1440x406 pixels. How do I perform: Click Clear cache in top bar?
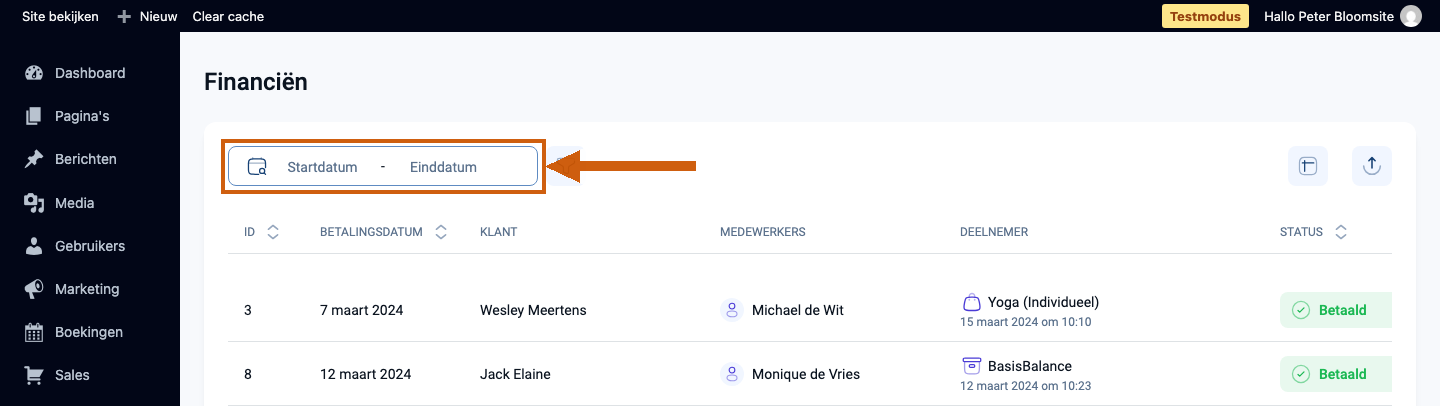pos(228,16)
